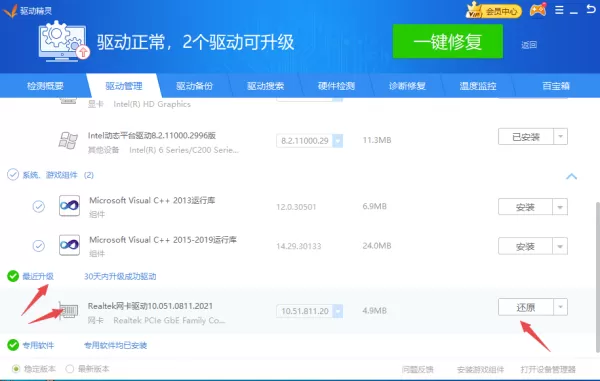
Task: Open the game controller icon
Action: pyautogui.click(x=538, y=10)
